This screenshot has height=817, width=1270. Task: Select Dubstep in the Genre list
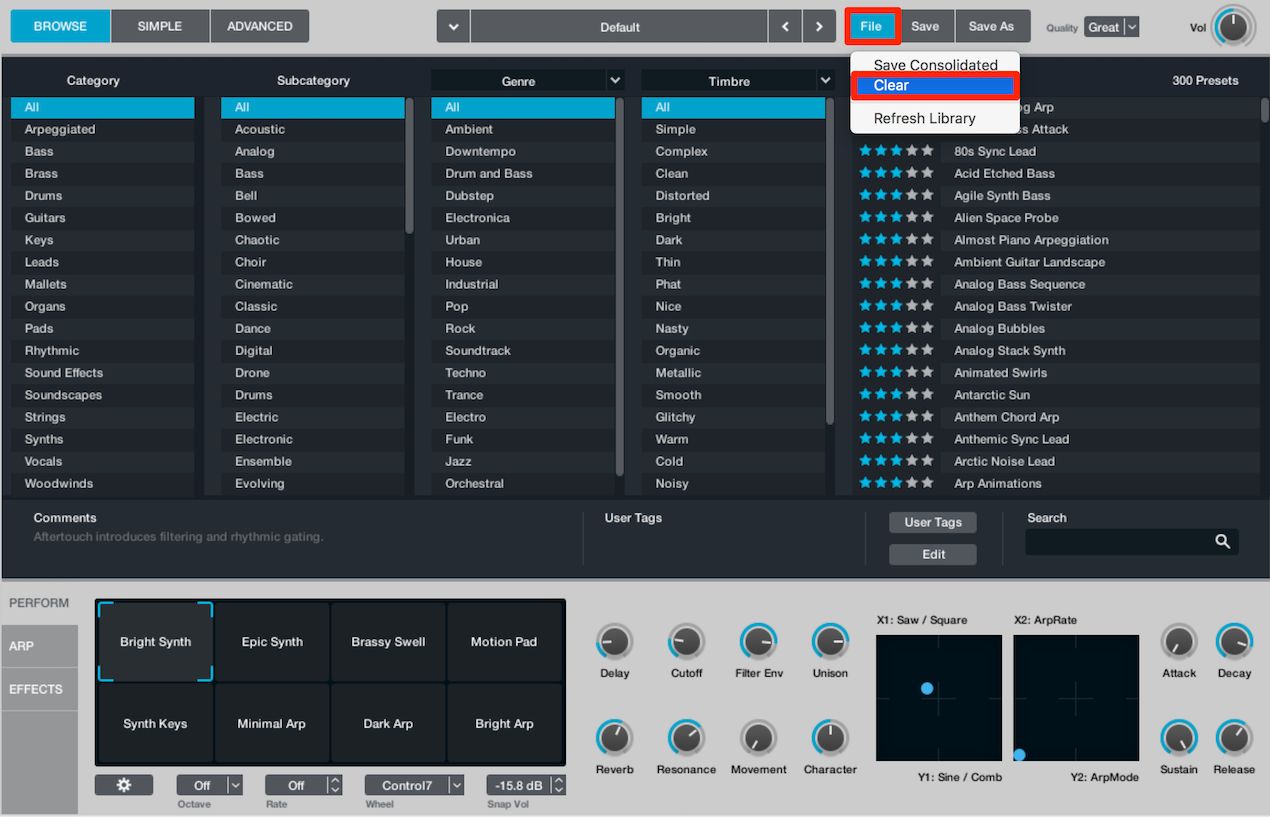(523, 195)
